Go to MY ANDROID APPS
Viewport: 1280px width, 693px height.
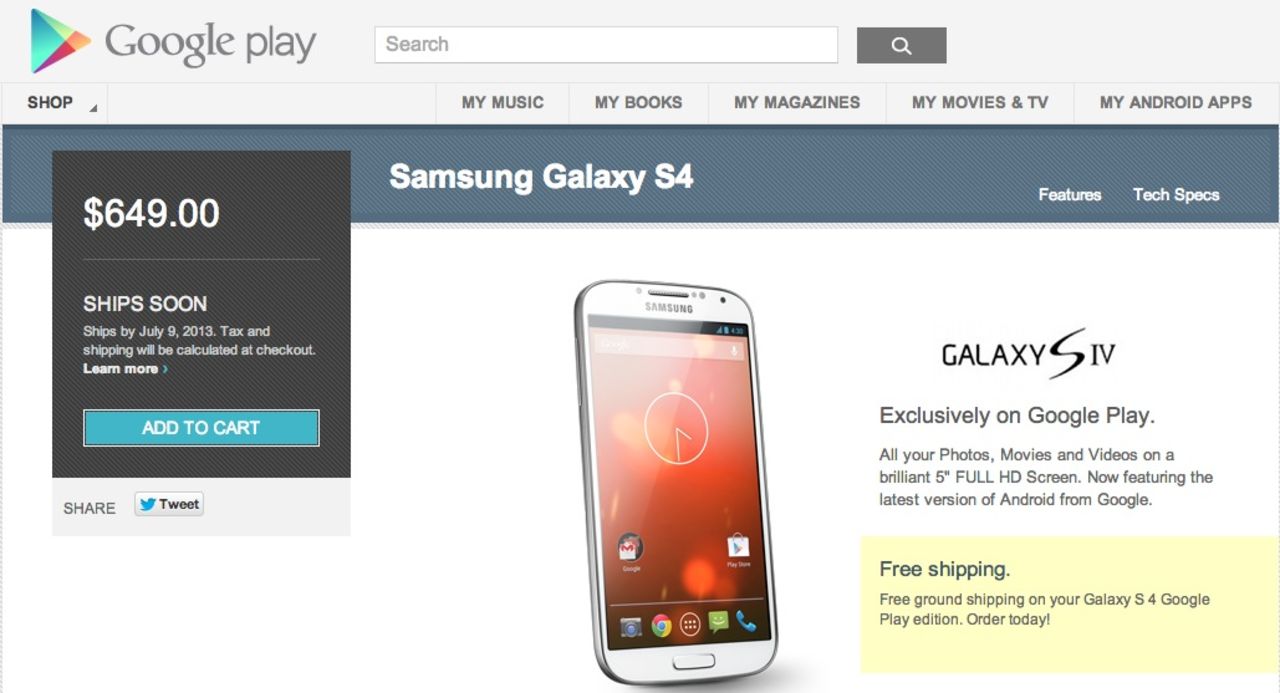click(x=1176, y=103)
